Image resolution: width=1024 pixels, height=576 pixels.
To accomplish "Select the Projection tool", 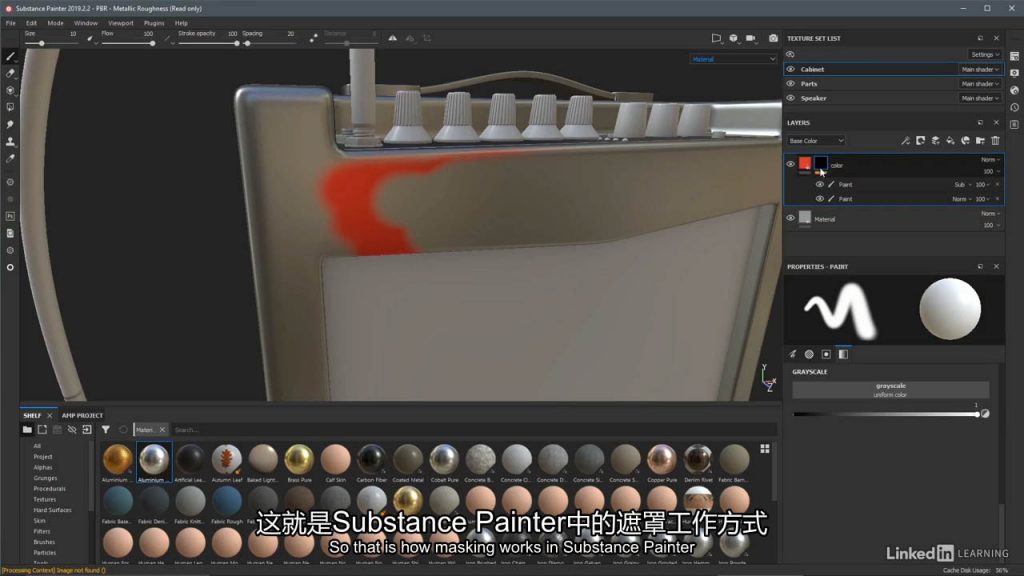I will tap(10, 90).
